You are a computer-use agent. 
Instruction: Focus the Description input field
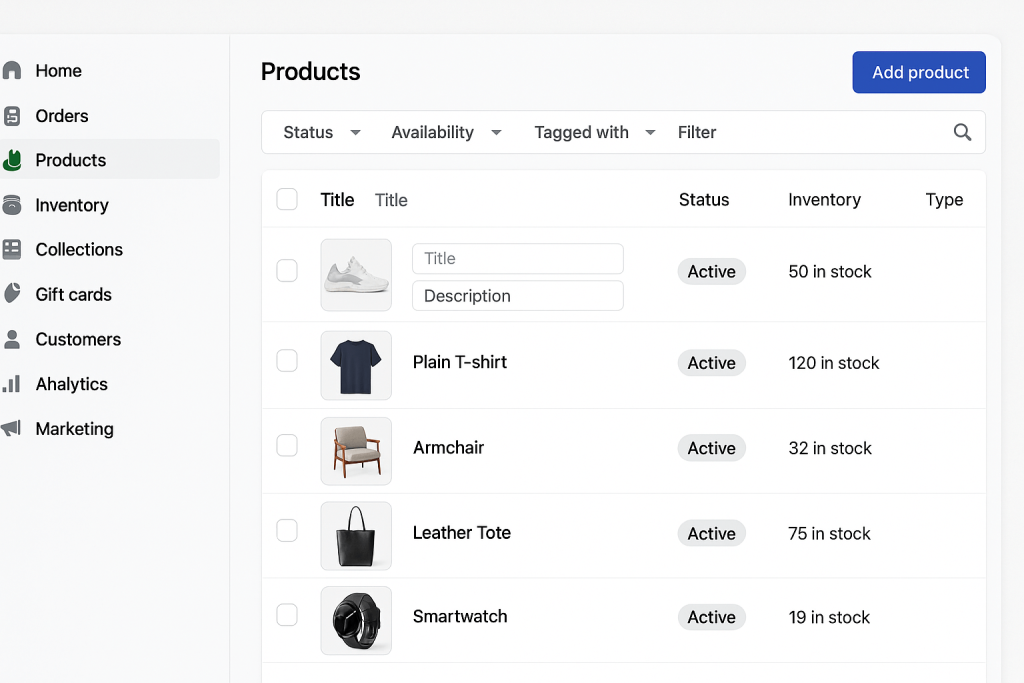point(517,296)
